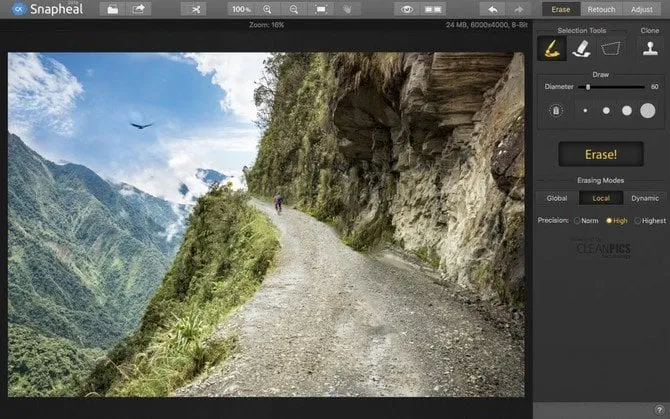Image resolution: width=670 pixels, height=419 pixels.
Task: Toggle the eye preview of original
Action: (x=406, y=9)
